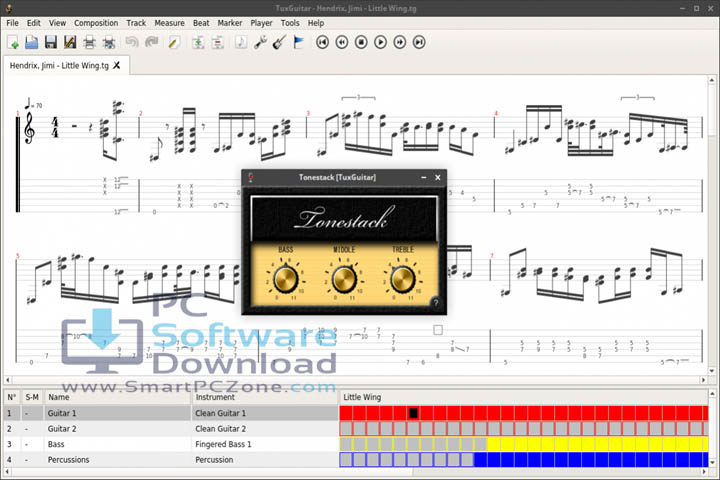The height and width of the screenshot is (480, 720).
Task: Redo the last action
Action: pyautogui.click(x=152, y=42)
